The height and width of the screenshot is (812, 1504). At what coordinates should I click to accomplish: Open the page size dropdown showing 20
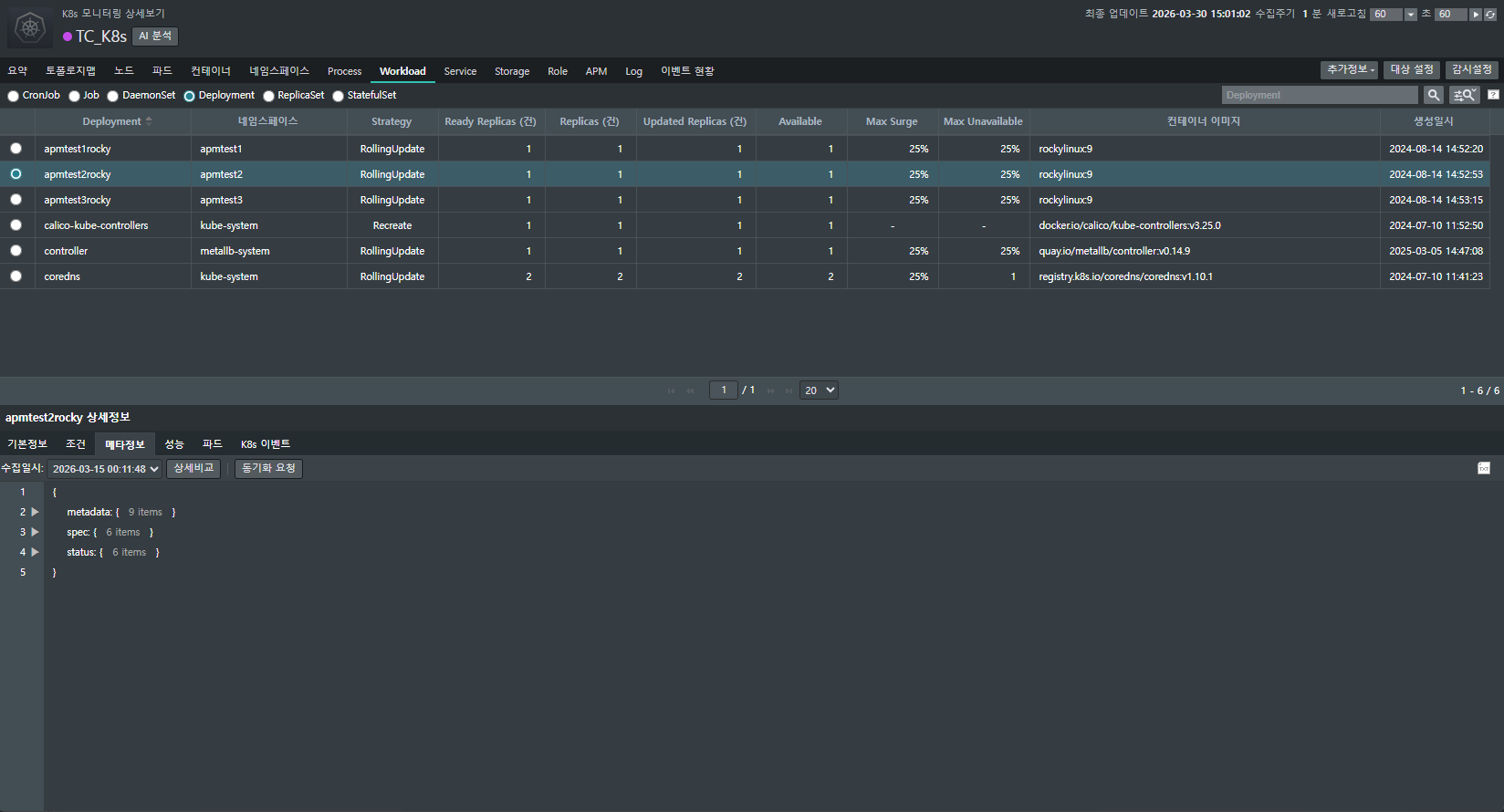(819, 390)
